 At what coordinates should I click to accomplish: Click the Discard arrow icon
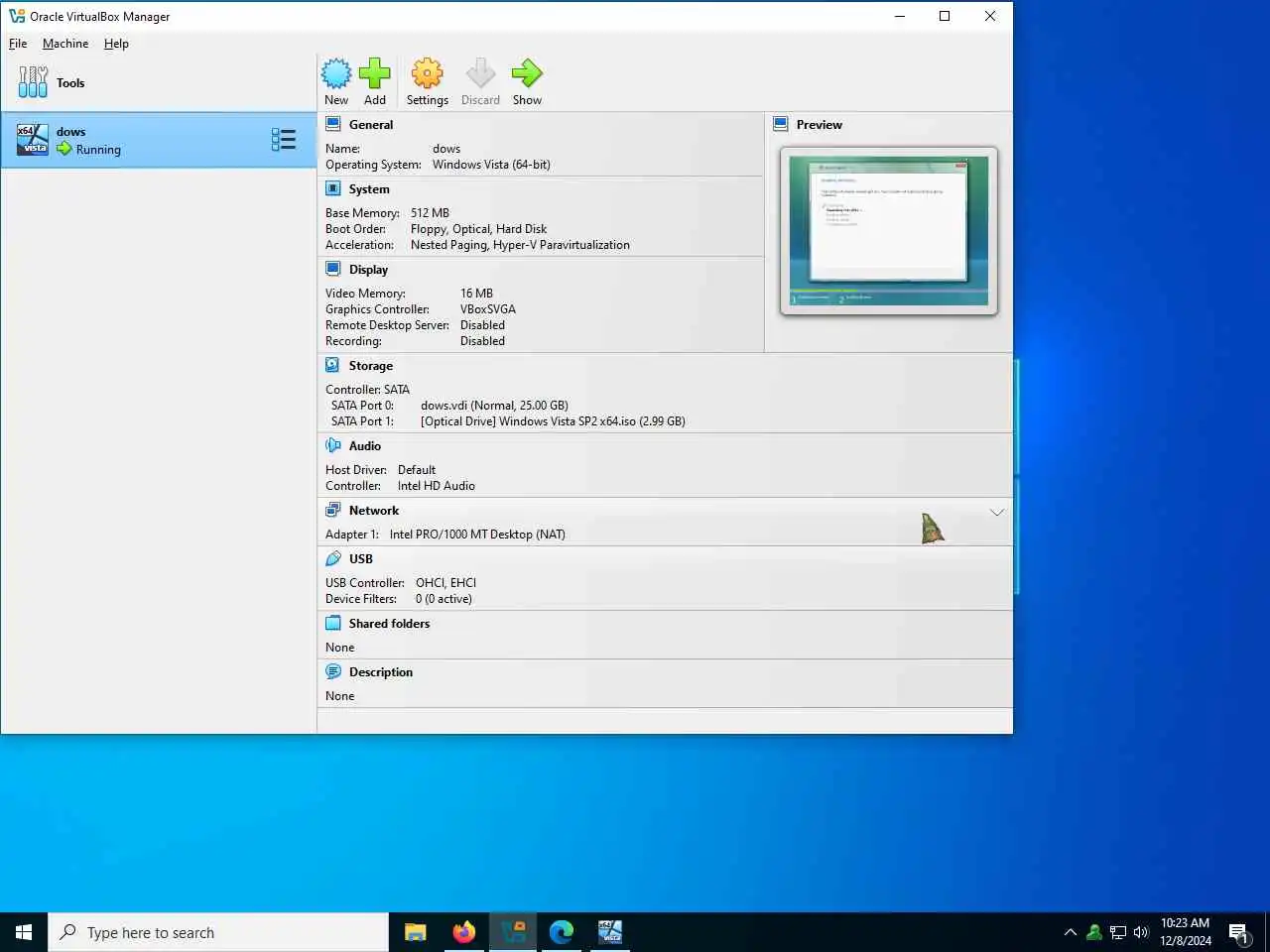[x=480, y=73]
